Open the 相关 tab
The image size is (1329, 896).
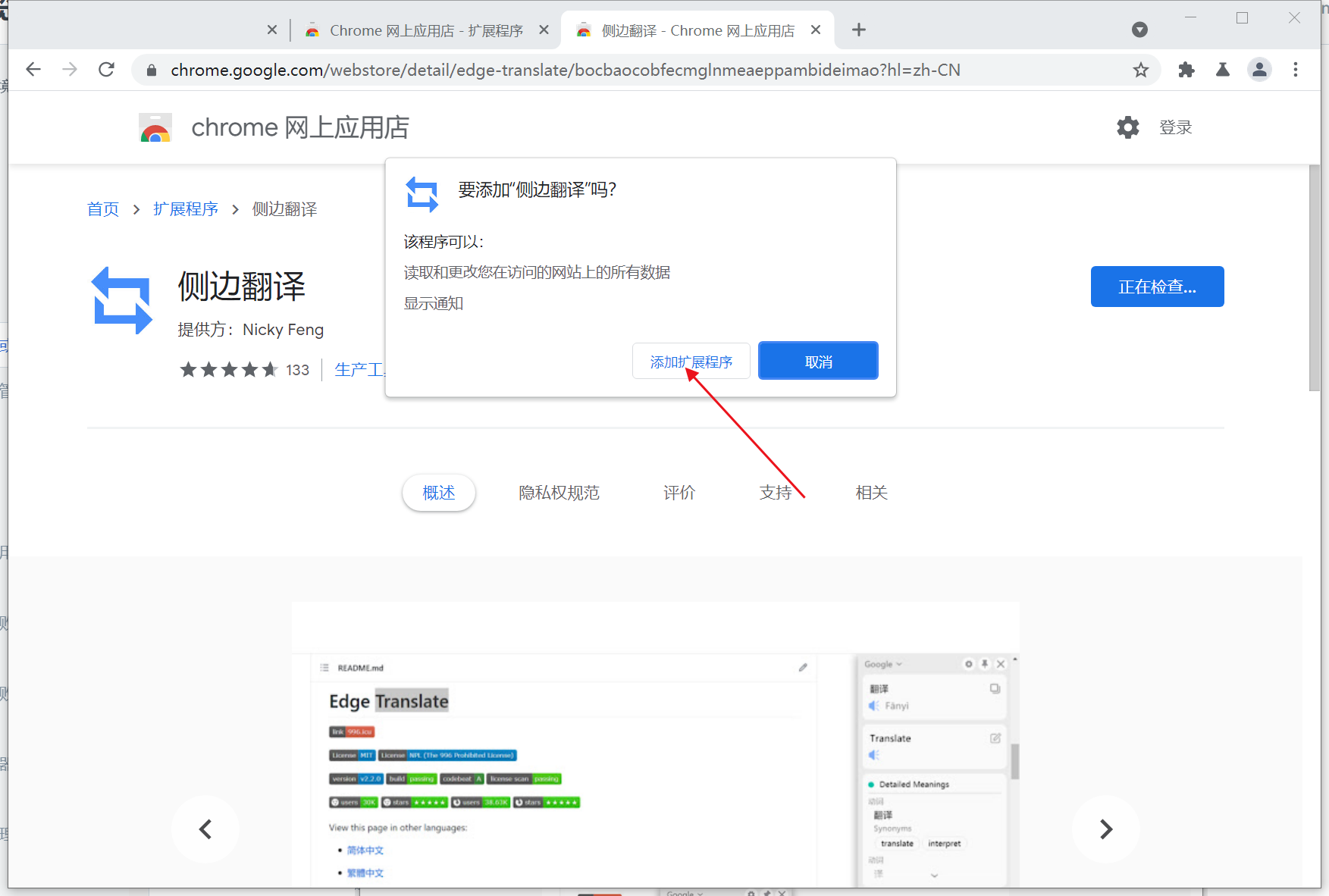click(872, 493)
